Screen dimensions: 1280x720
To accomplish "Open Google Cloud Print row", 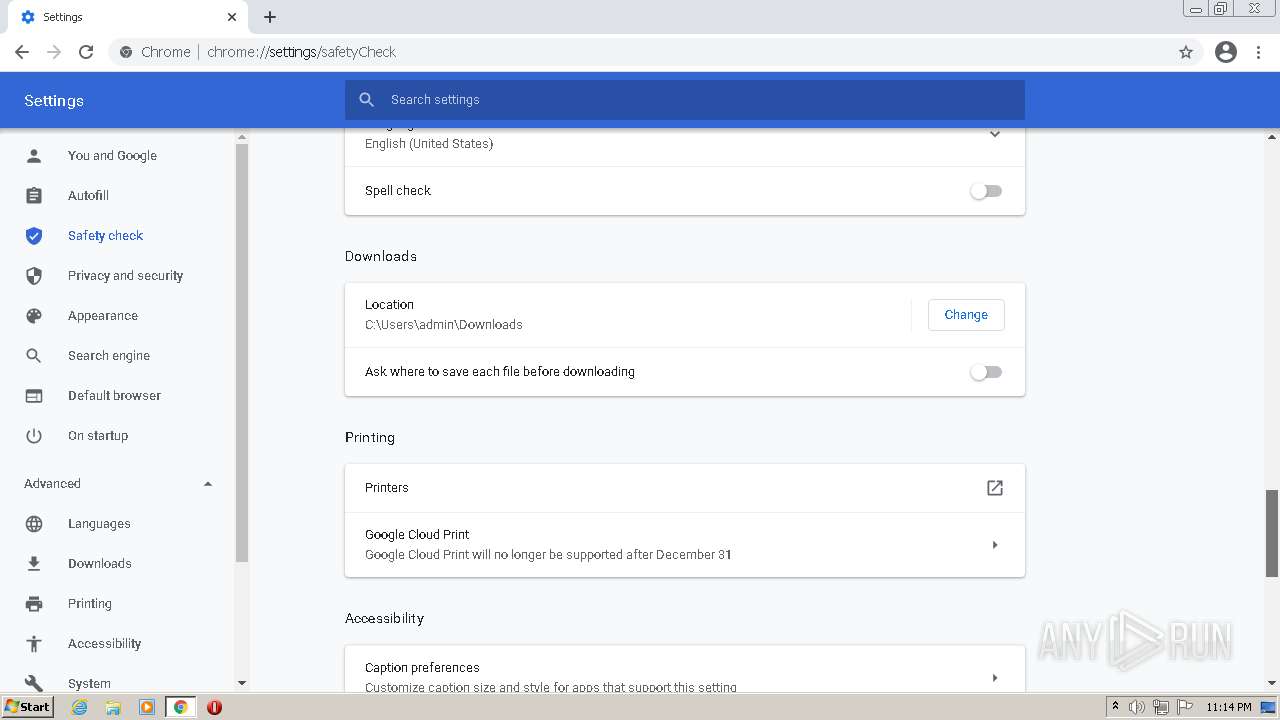I will click(685, 545).
